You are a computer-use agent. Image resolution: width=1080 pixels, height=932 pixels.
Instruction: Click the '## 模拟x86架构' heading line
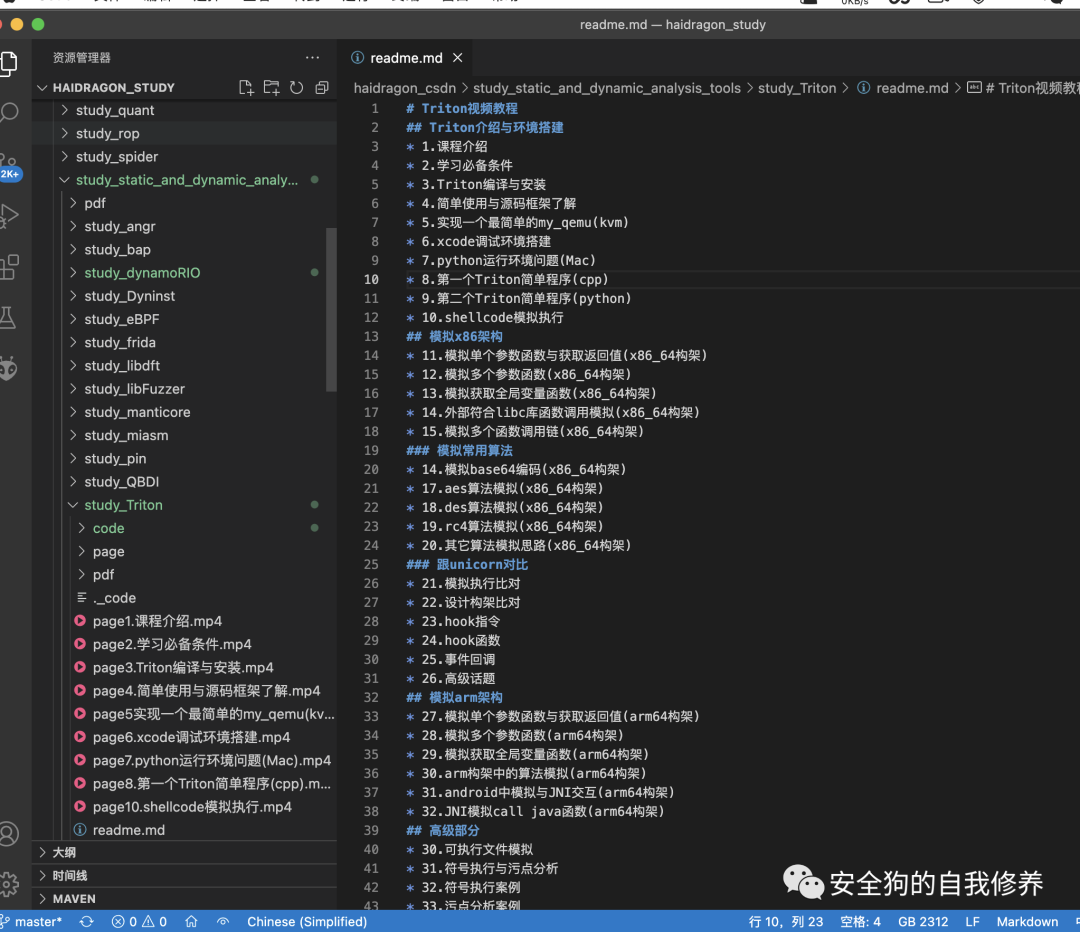[454, 336]
